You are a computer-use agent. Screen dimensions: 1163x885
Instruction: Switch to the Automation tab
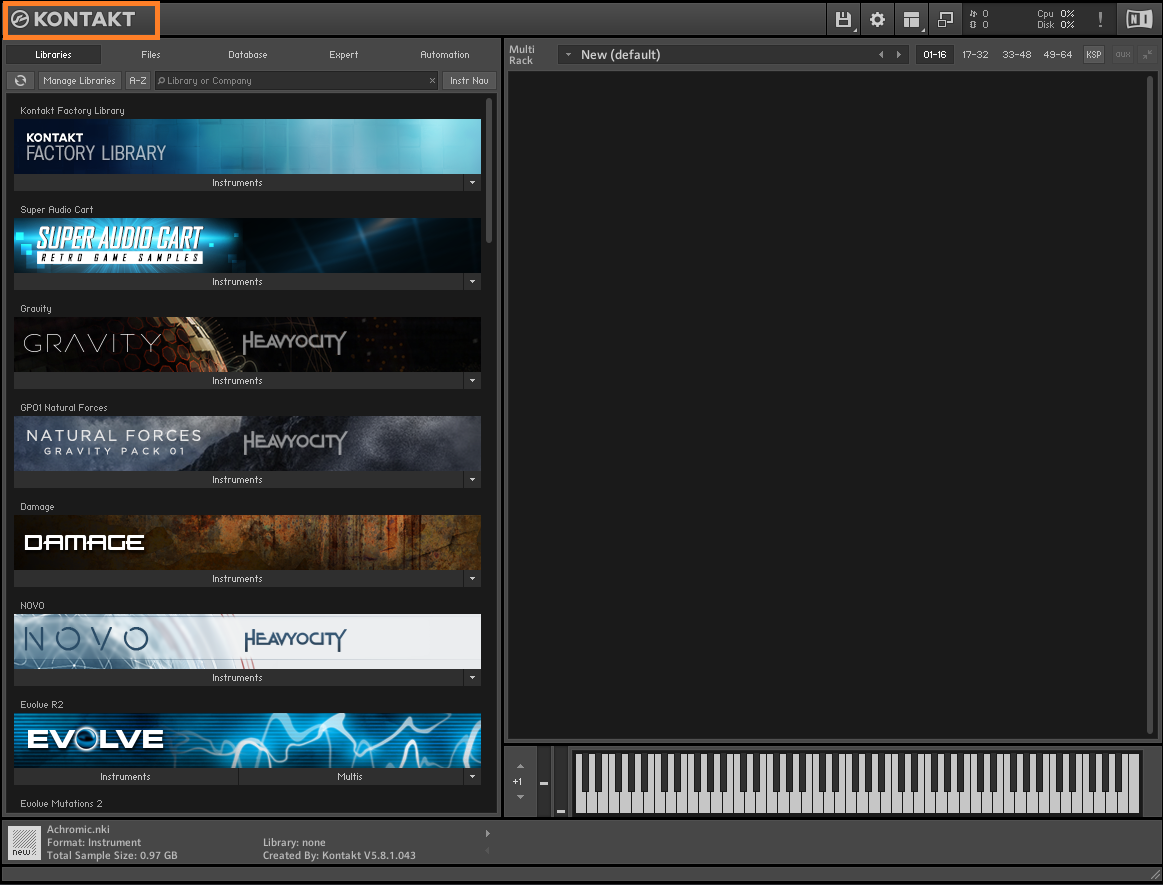coord(444,54)
